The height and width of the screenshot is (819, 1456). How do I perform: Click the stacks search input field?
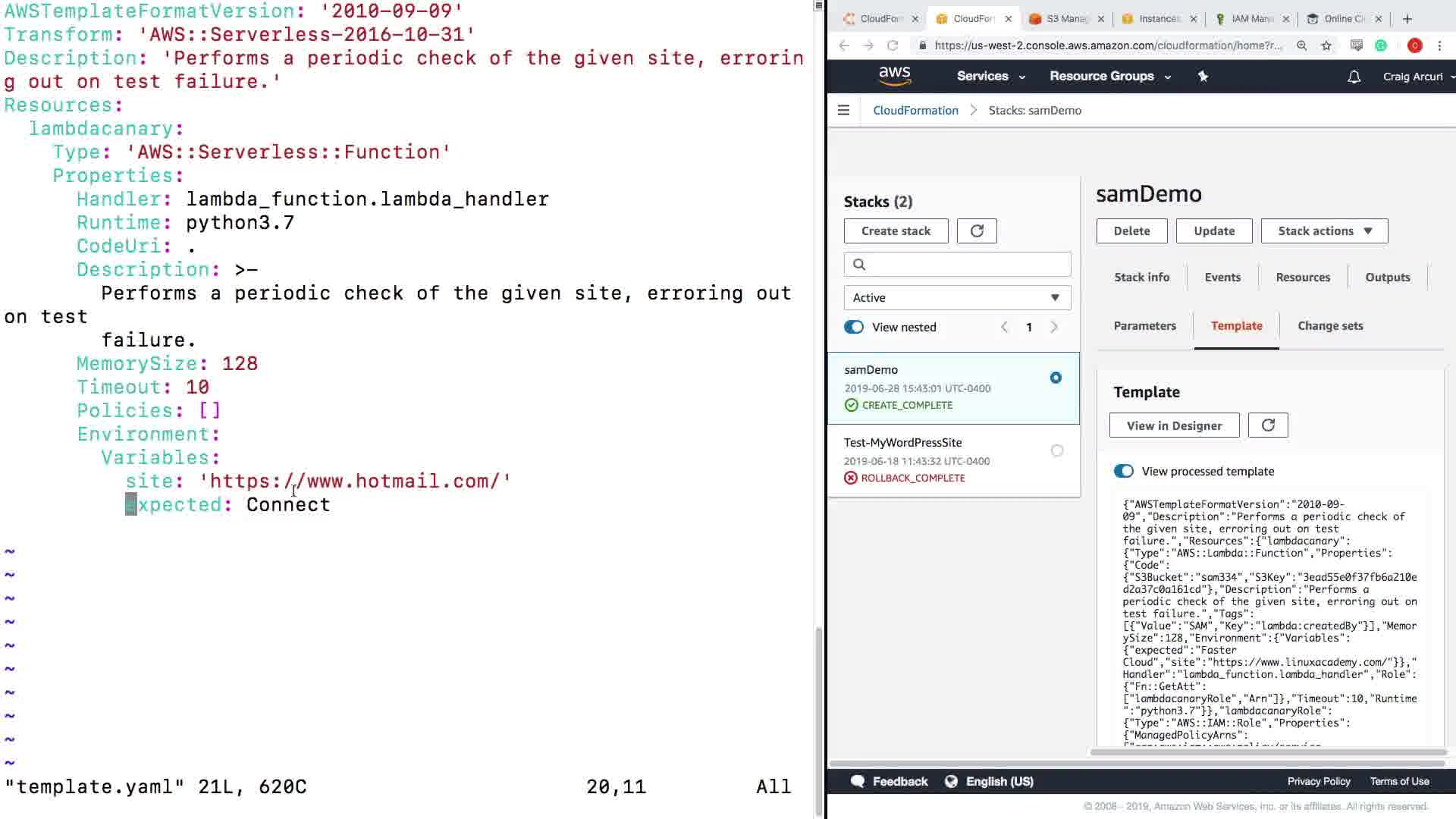pyautogui.click(x=963, y=264)
